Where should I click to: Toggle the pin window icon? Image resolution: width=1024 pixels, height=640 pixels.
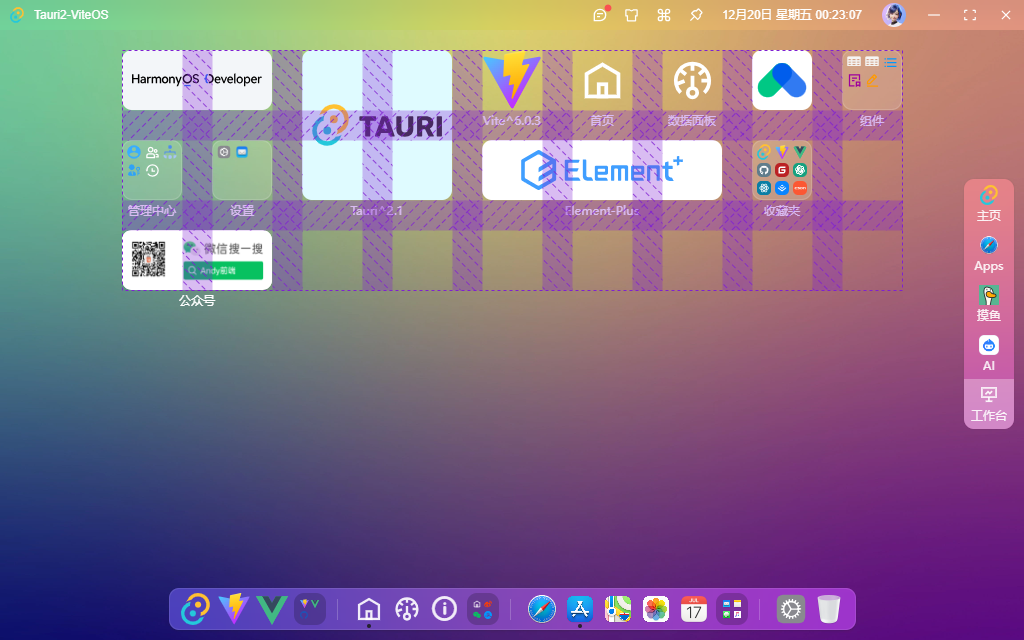pos(696,15)
